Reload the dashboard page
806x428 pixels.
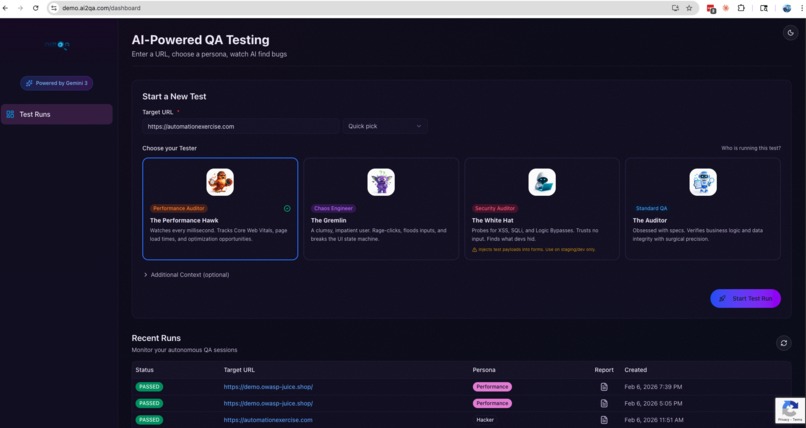tap(35, 8)
